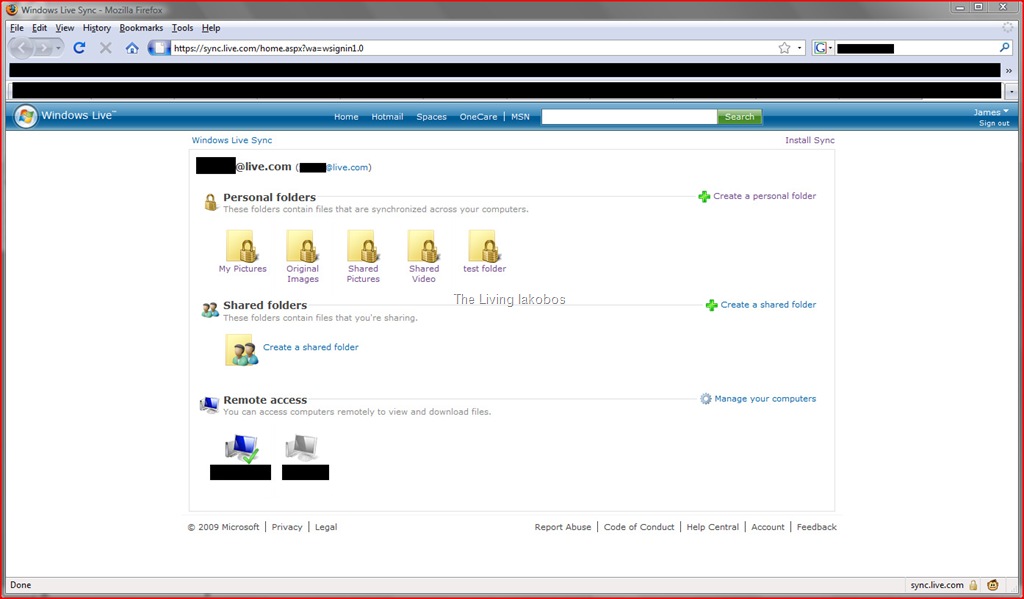
Task: Open the Shared Video folder icon
Action: [x=424, y=246]
